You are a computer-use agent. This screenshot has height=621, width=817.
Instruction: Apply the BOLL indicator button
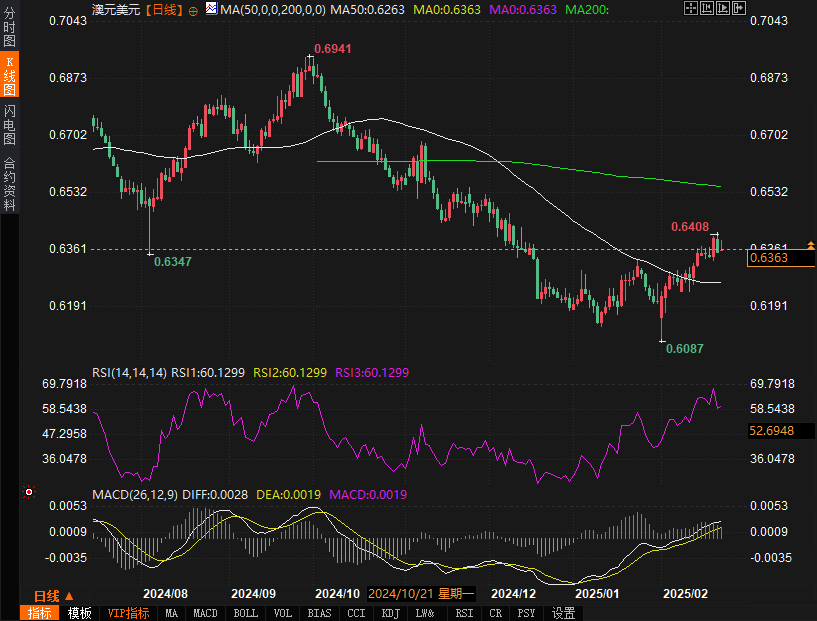pyautogui.click(x=245, y=613)
